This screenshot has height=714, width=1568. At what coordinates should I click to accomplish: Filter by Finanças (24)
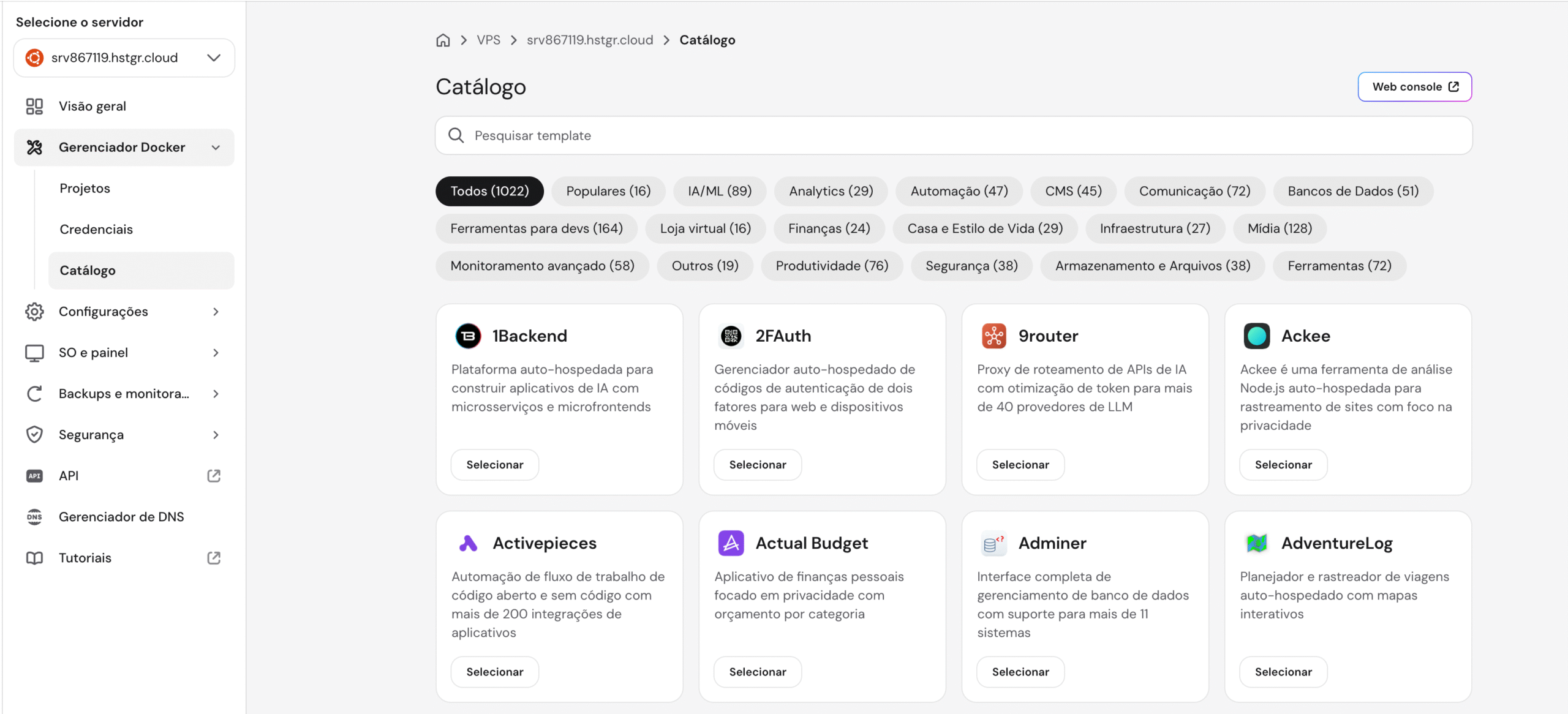829,228
